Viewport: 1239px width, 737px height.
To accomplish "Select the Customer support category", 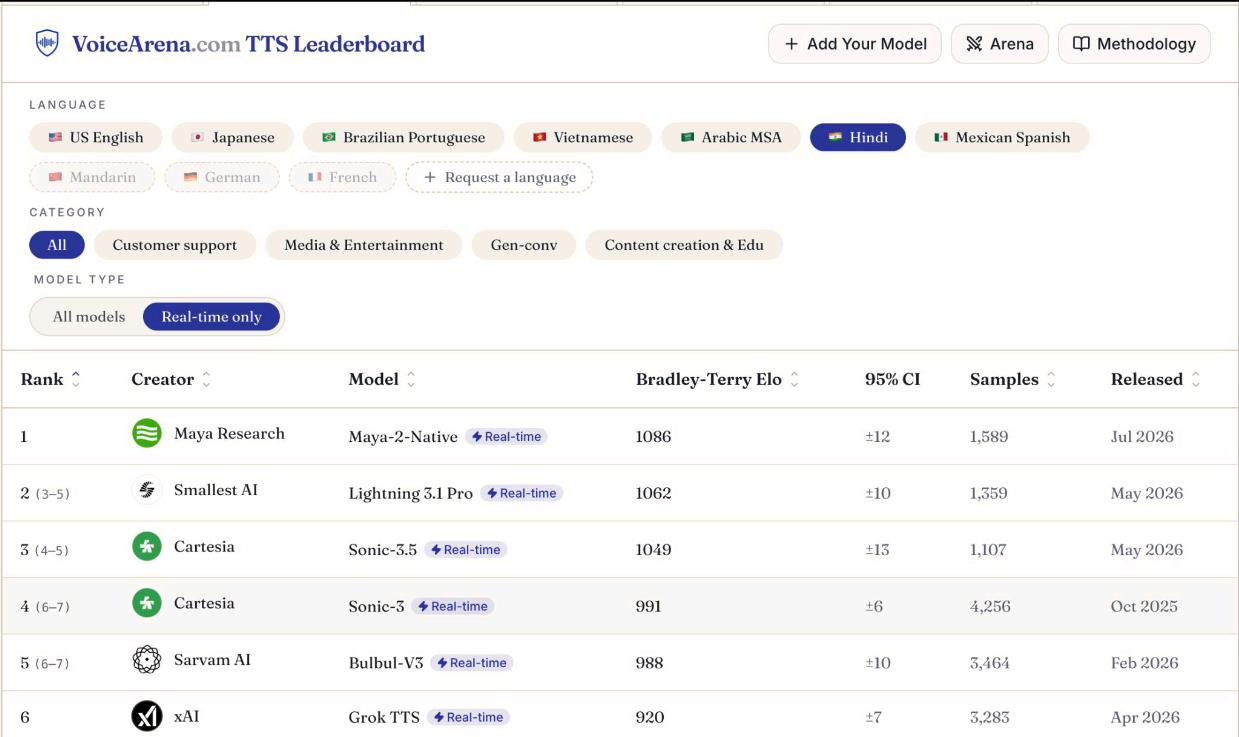I will [x=175, y=245].
